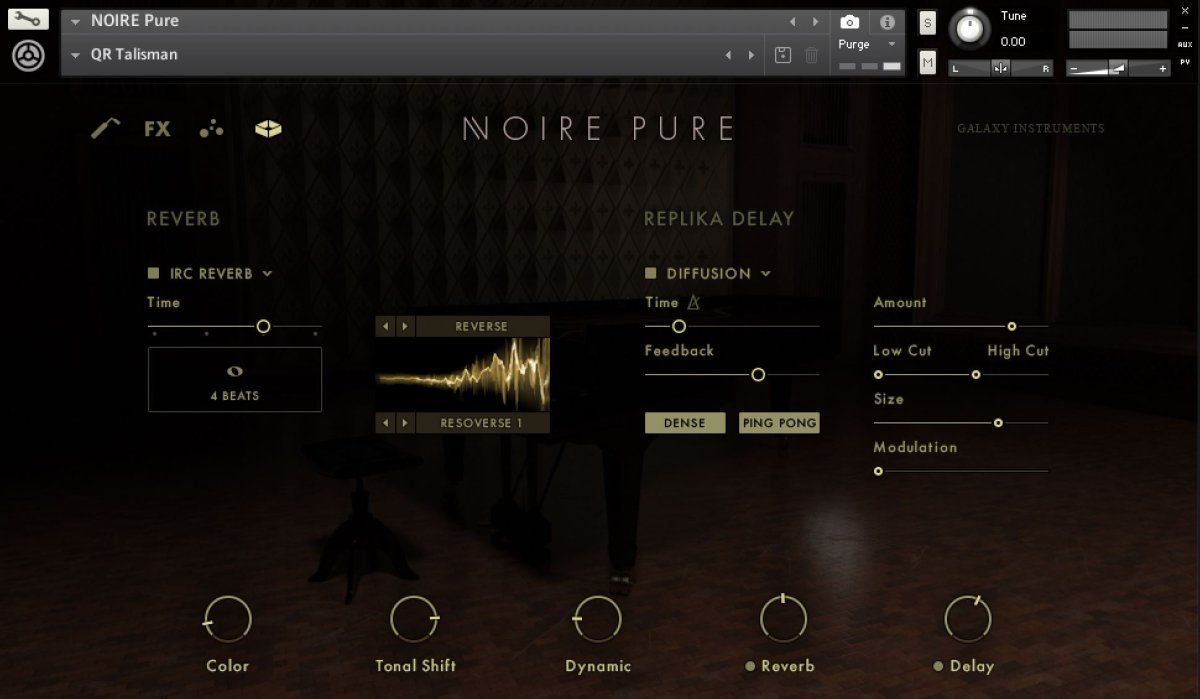Open the REVERSE category list
The width and height of the screenshot is (1200, 699).
(x=482, y=326)
